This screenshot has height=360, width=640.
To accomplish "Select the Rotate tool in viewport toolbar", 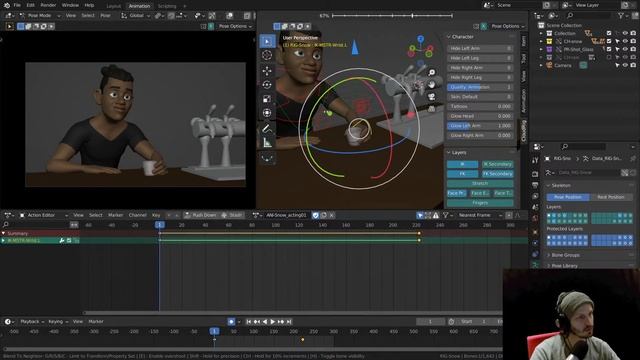I will point(267,84).
